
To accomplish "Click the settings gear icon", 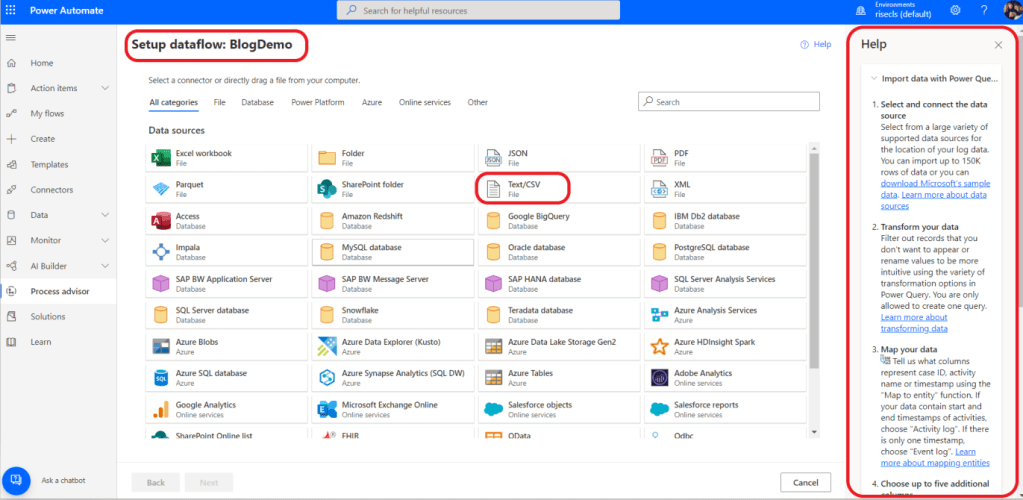I will (x=955, y=10).
